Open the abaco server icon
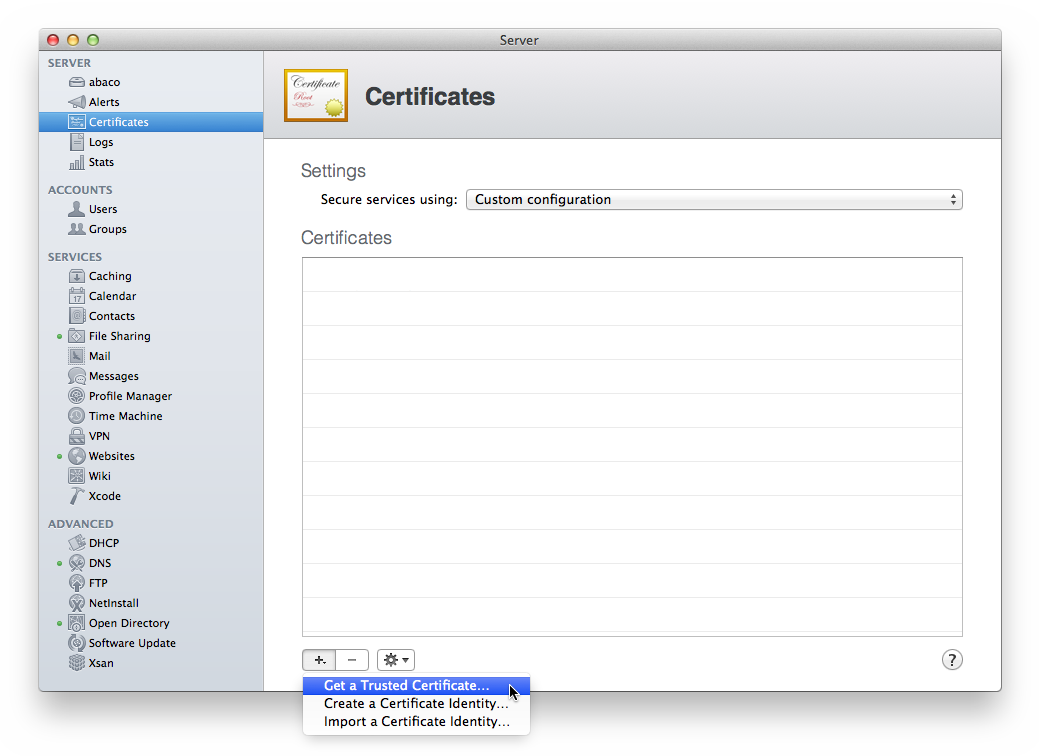1039x756 pixels. point(77,82)
